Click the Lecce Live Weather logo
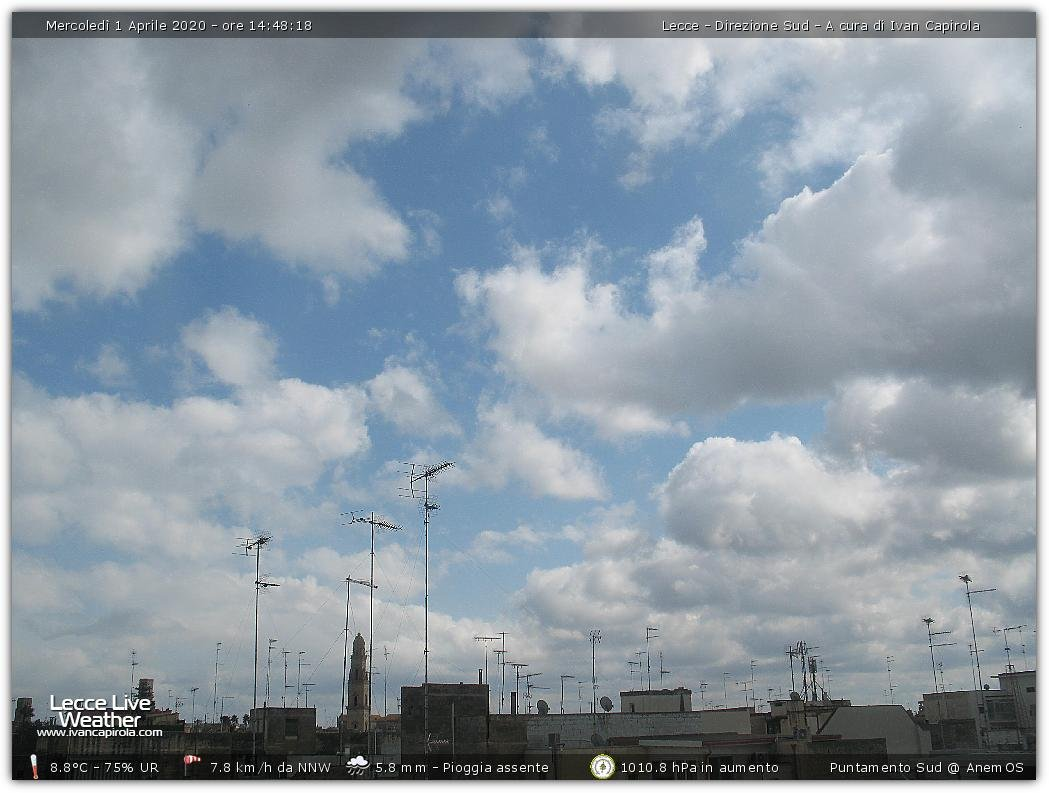 (100, 711)
